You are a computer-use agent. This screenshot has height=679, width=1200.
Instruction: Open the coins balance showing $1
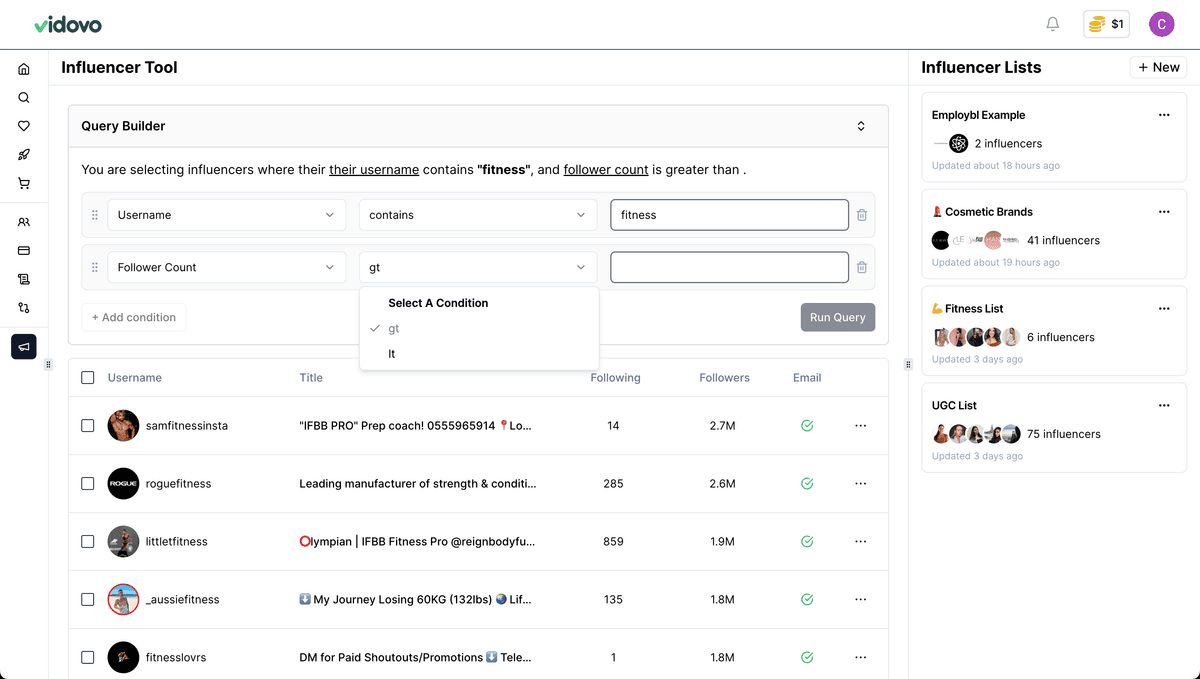click(x=1105, y=23)
